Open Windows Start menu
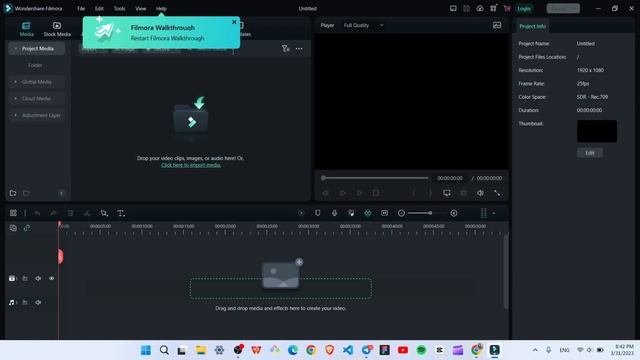Screen dimensions: 640x360 click(x=146, y=350)
